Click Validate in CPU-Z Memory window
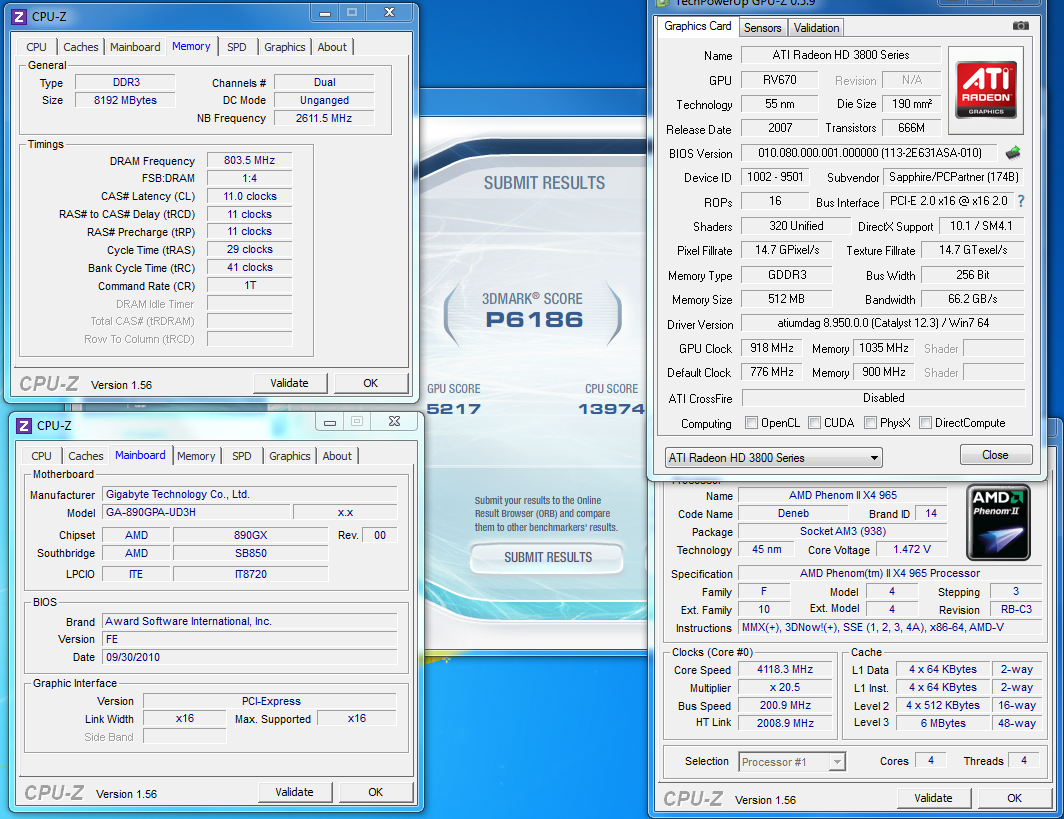Image resolution: width=1064 pixels, height=819 pixels. tap(290, 383)
